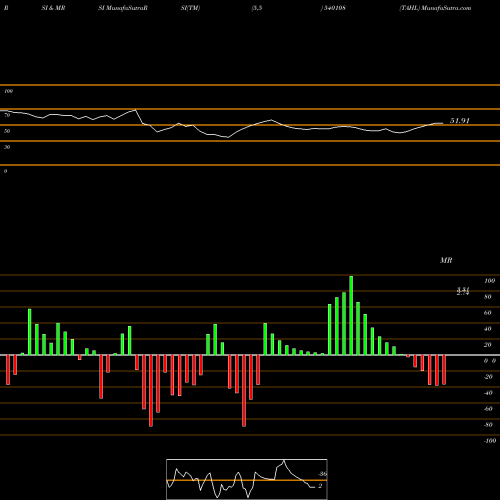Click the 'SI MunafaSutraR' header text
Screen dimensions: 500x500
tap(123, 8)
